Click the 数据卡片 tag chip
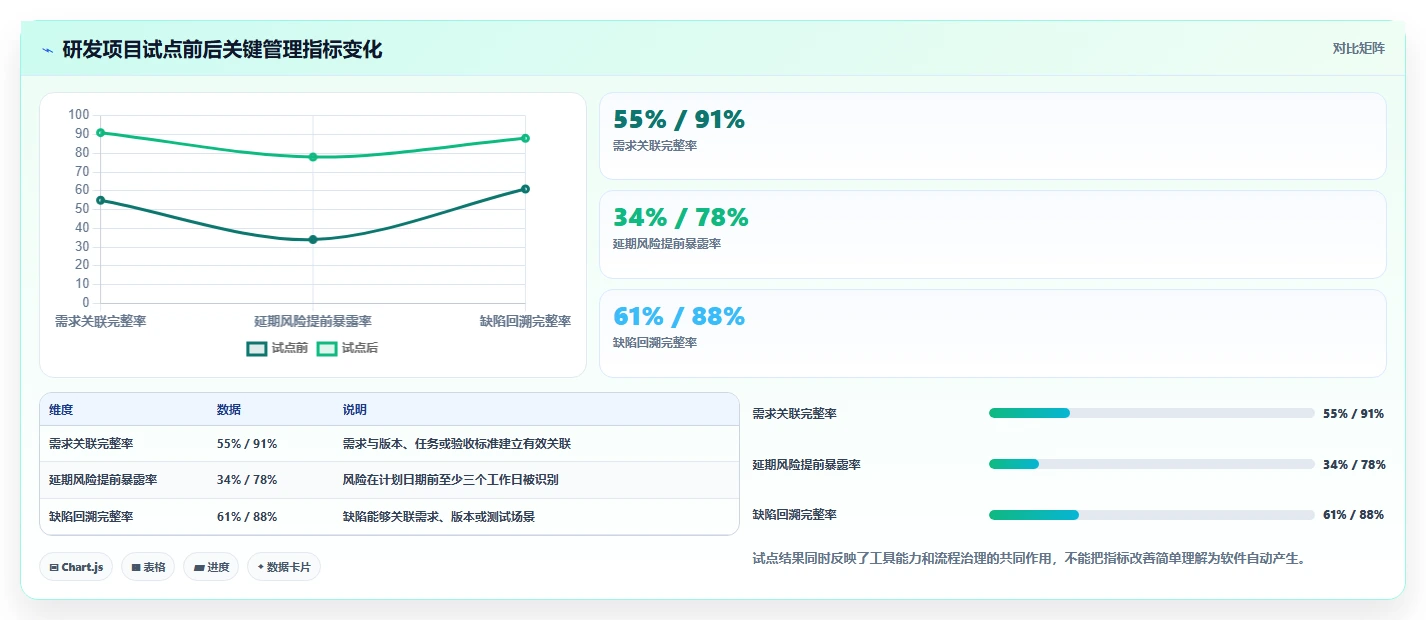 point(284,567)
